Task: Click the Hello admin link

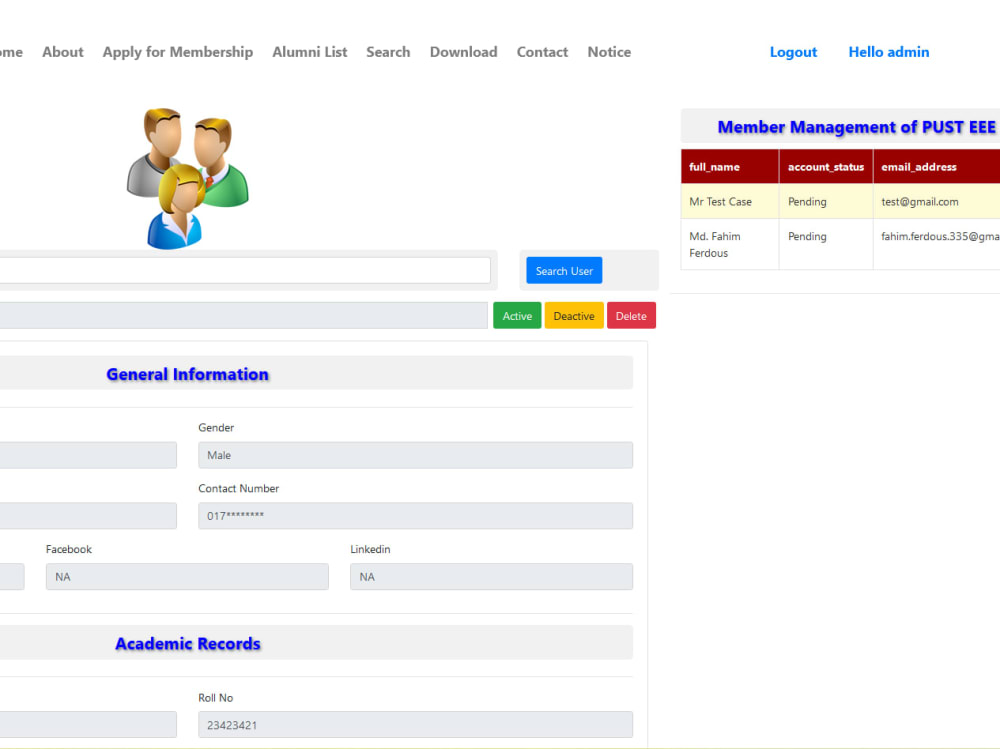Action: point(888,52)
